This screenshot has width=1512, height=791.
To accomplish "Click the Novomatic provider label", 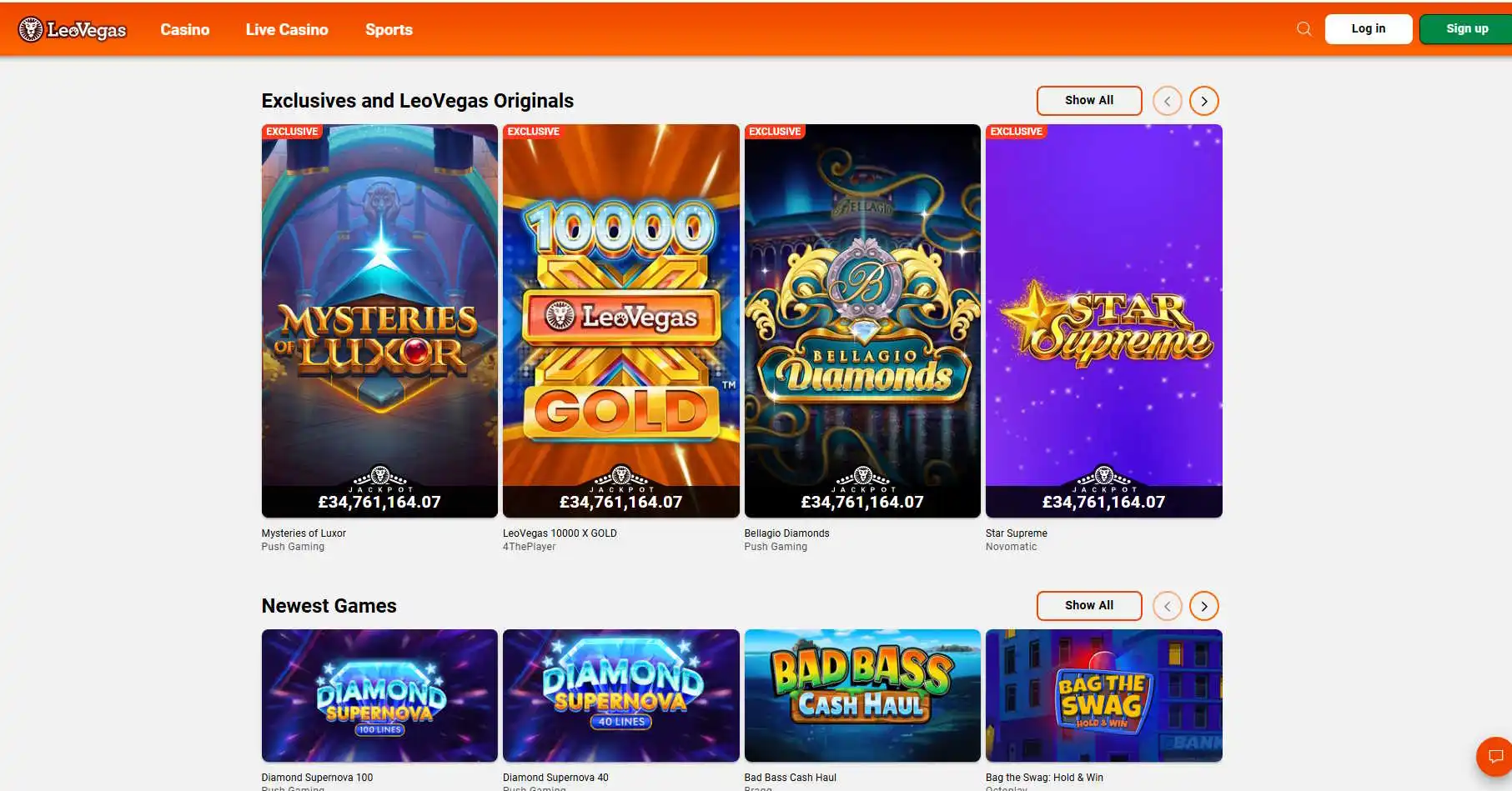I will 1012,547.
